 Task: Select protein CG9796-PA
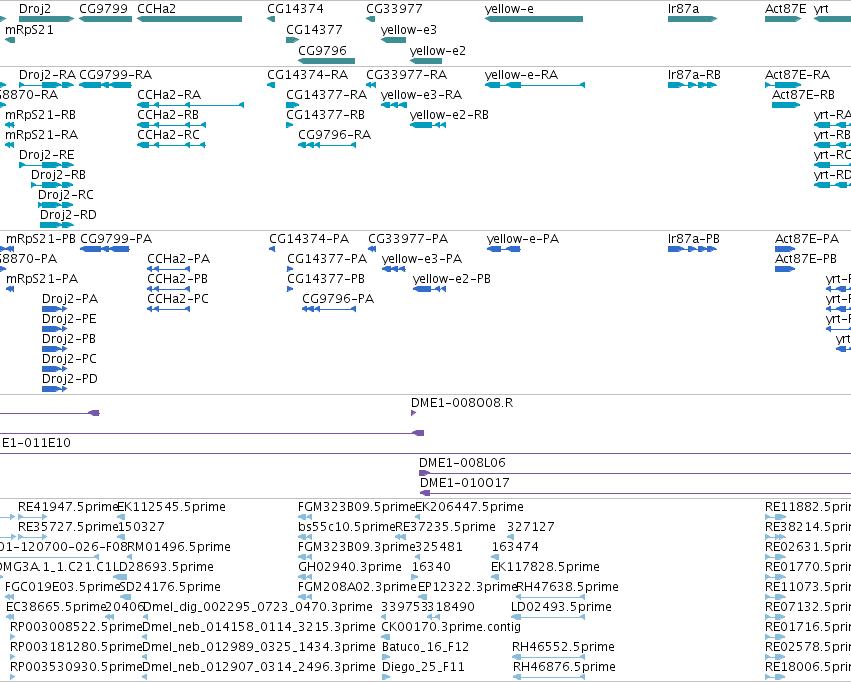pos(329,309)
